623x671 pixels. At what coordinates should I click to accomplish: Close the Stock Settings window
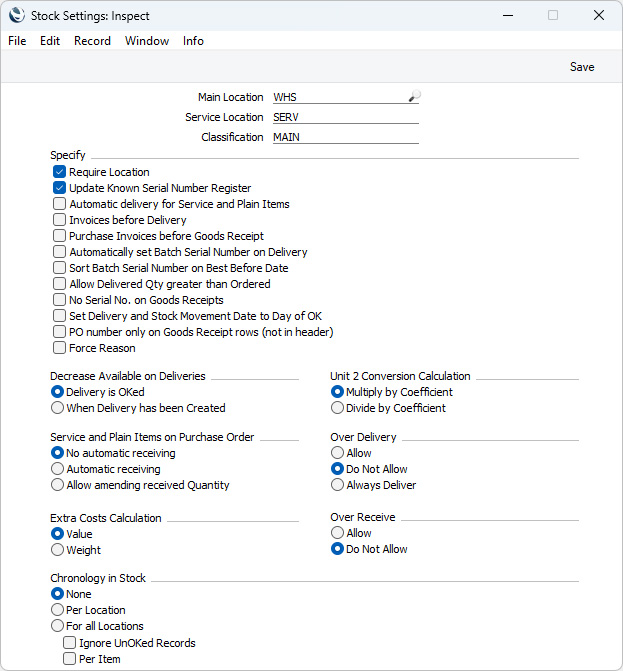pyautogui.click(x=599, y=15)
